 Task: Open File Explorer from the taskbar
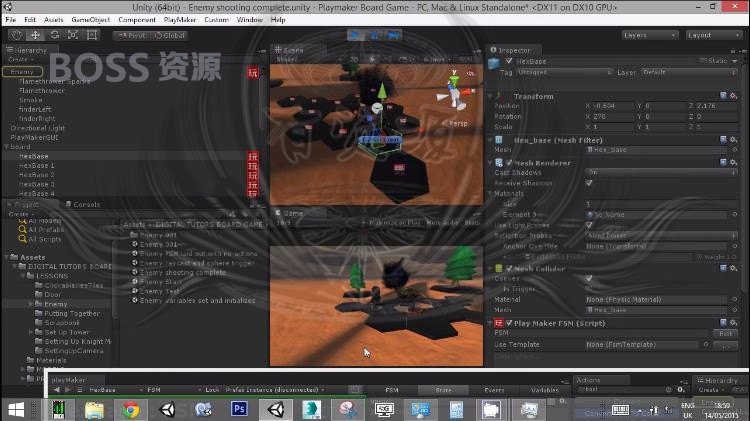pos(94,410)
